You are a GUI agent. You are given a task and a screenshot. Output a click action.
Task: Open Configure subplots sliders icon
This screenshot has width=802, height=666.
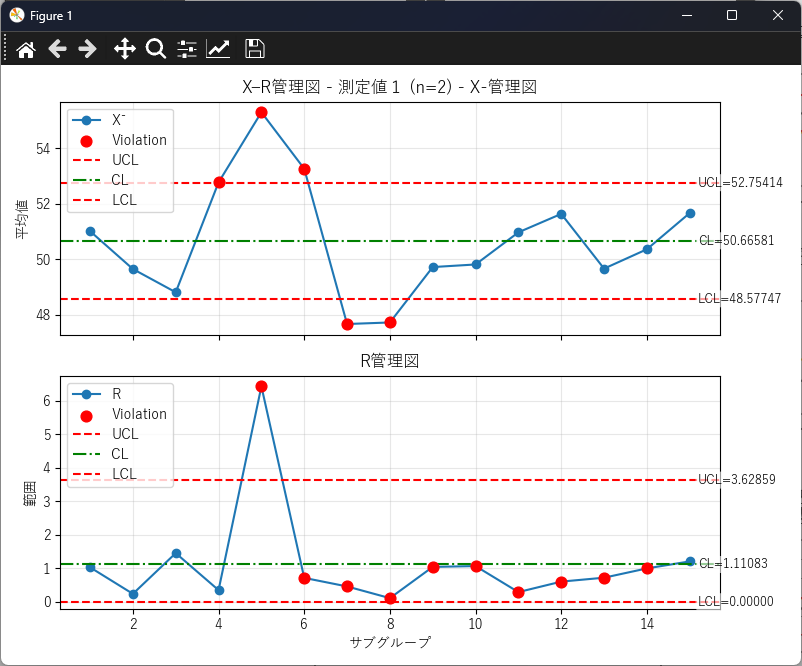tap(187, 49)
